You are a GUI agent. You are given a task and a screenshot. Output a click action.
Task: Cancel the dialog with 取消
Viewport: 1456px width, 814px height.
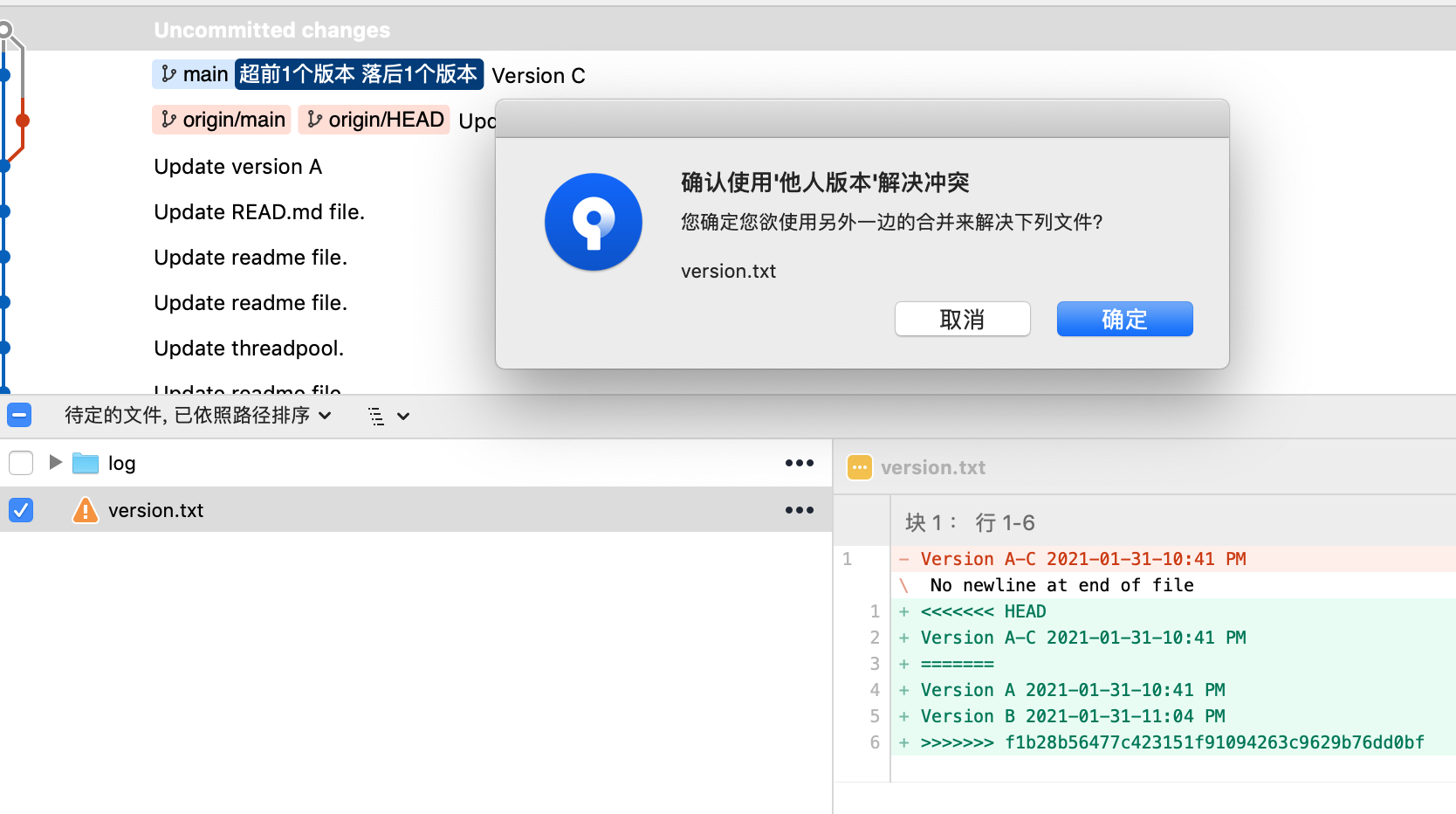pyautogui.click(x=962, y=319)
